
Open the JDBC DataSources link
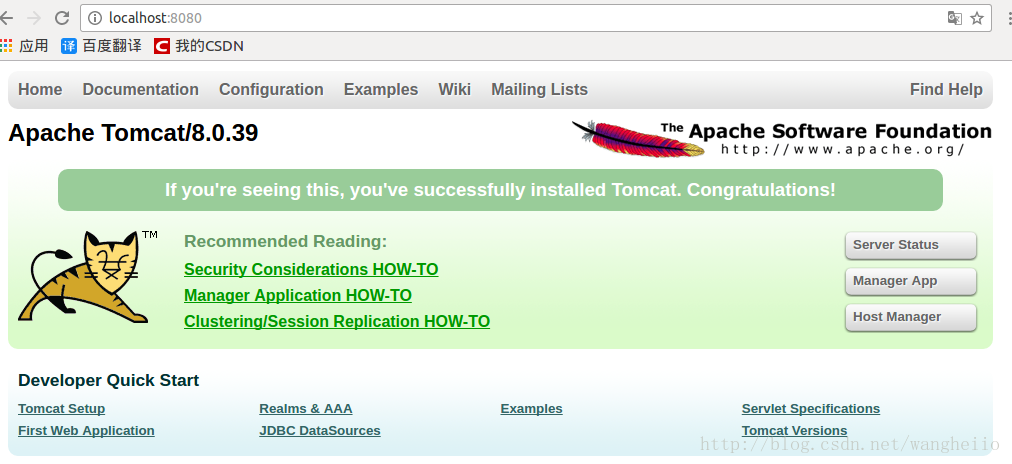coord(319,430)
